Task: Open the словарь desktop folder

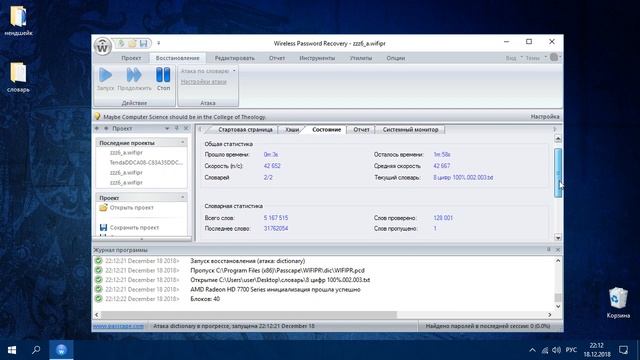Action: coord(18,77)
